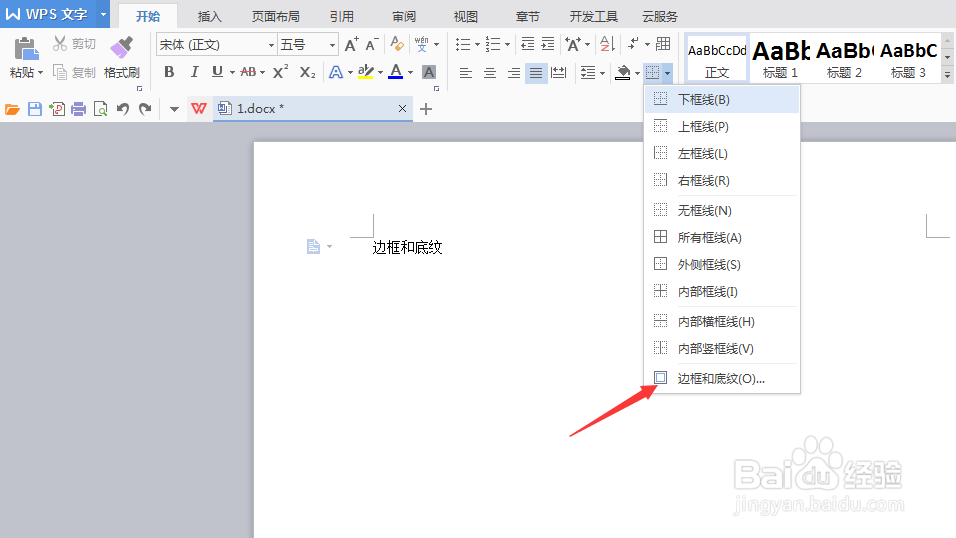Justify text alignment
Screen dimensions: 956x538
536,73
